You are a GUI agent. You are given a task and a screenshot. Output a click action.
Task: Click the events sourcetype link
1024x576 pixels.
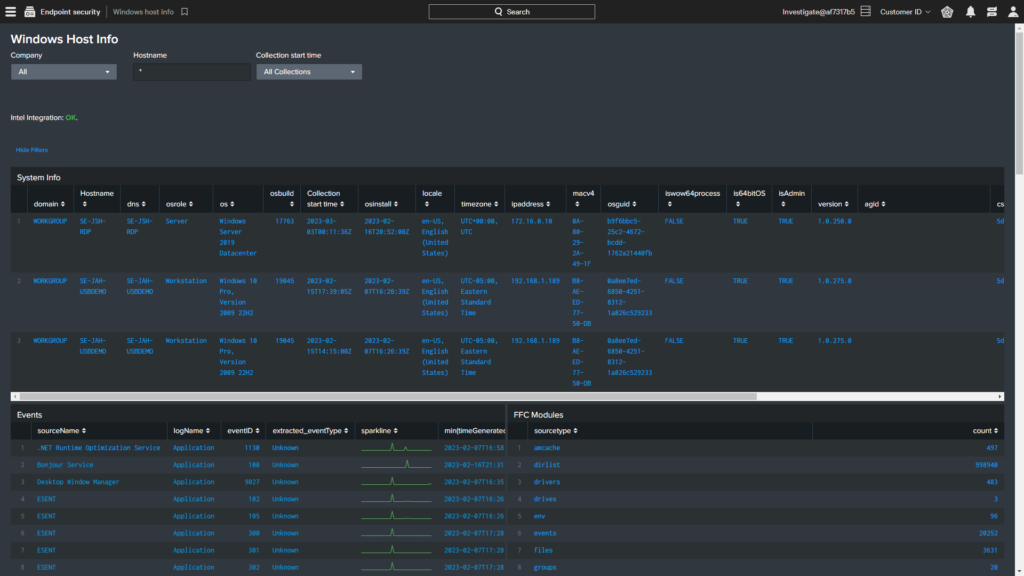coord(545,533)
